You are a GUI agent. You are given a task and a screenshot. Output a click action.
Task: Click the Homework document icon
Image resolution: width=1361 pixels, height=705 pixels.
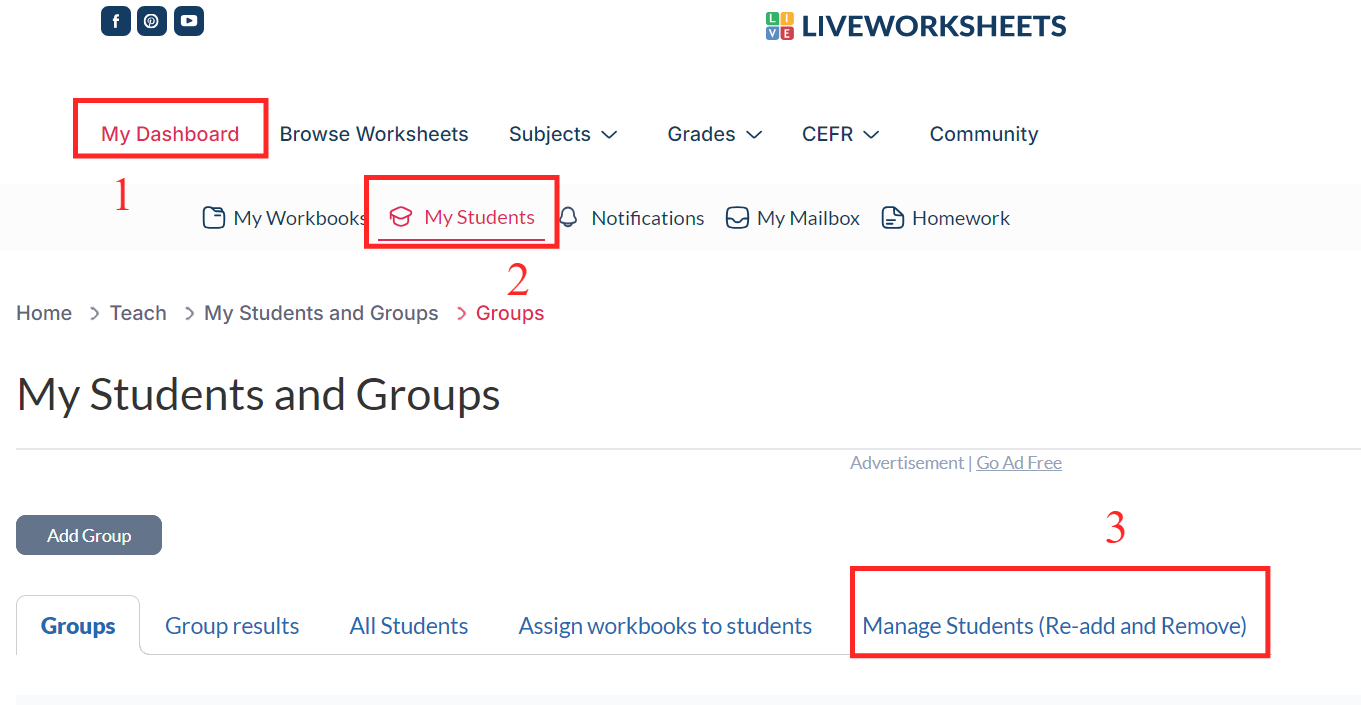tap(893, 218)
